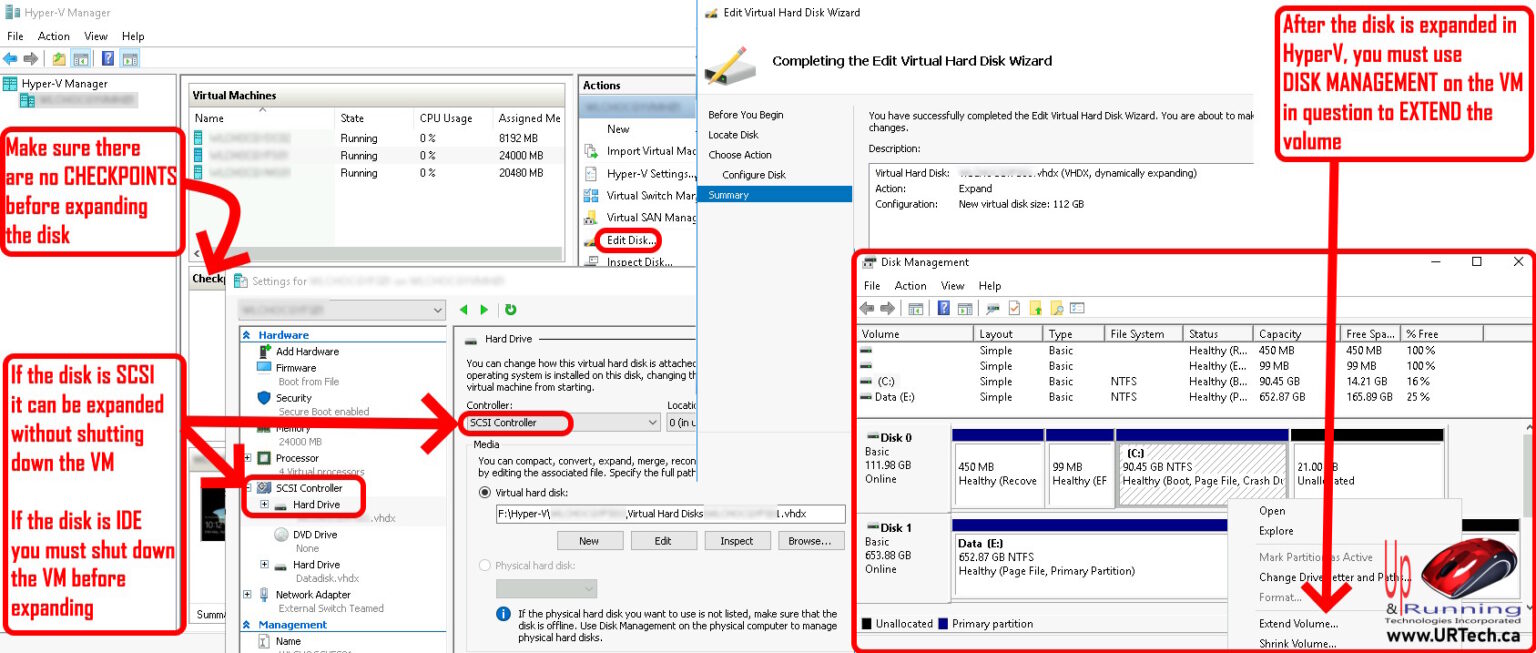Open Hyper-V Settings from Actions pane
The width and height of the screenshot is (1536, 653).
click(x=645, y=174)
